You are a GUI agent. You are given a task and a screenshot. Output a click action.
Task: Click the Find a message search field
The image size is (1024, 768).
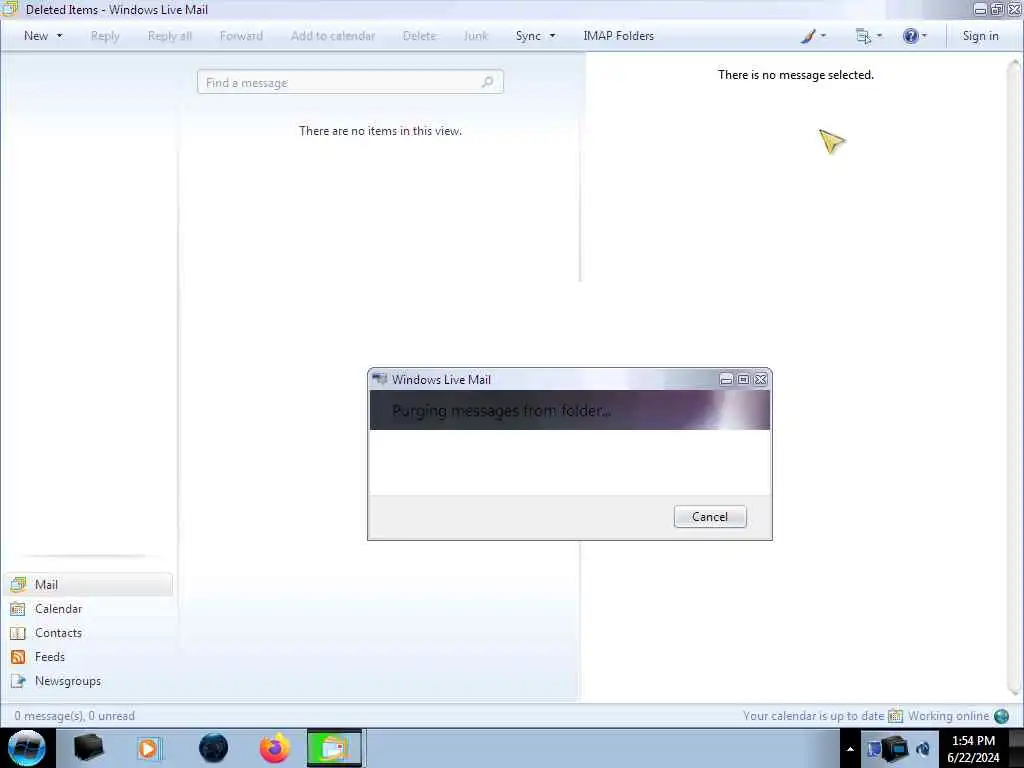coord(350,82)
